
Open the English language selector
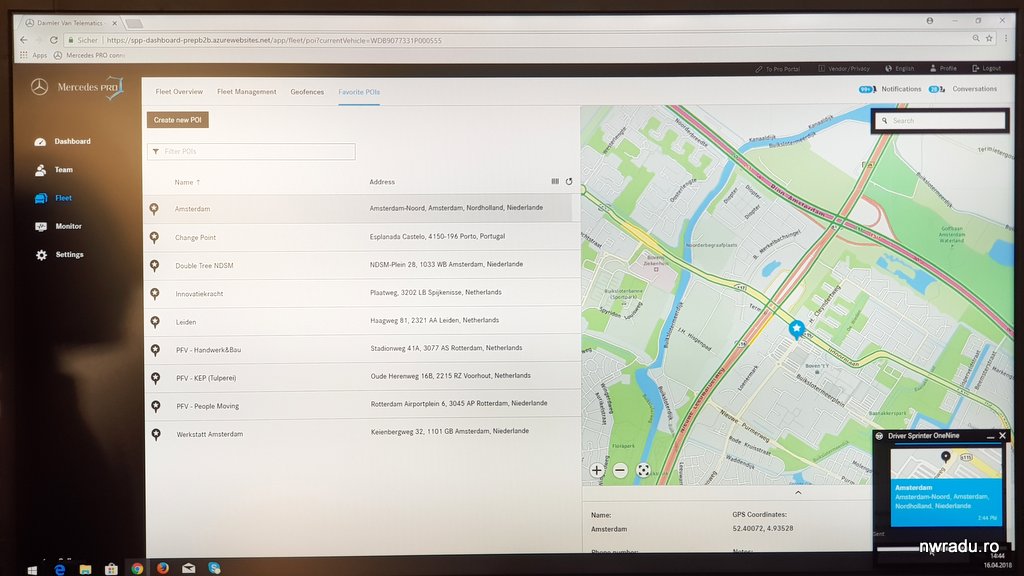pos(900,69)
